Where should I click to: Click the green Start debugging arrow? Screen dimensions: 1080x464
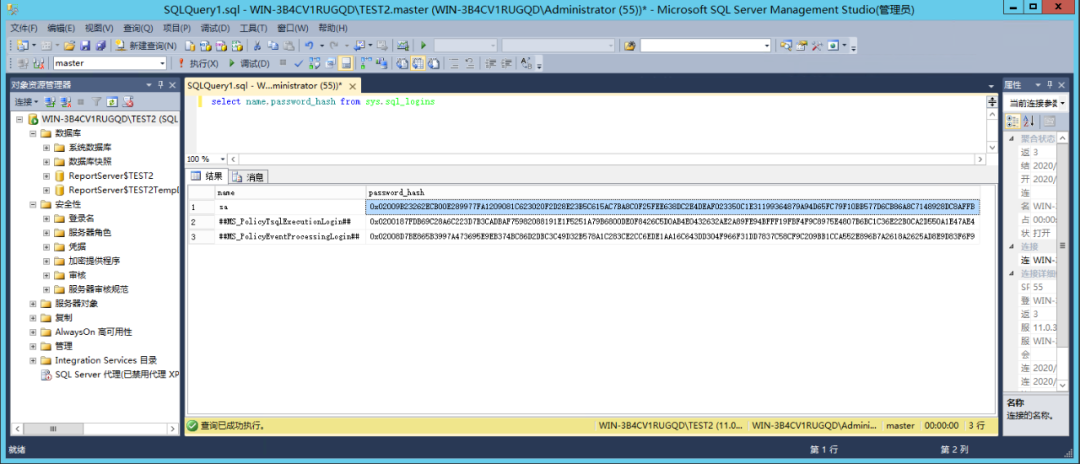click(424, 45)
